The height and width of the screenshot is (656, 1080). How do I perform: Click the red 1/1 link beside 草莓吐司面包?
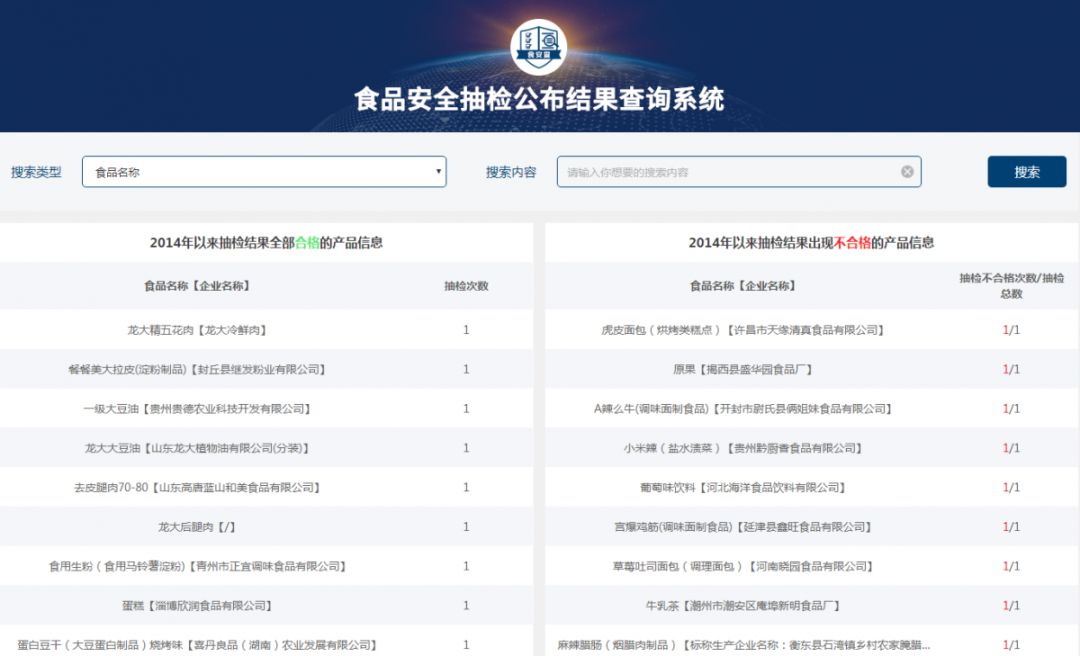point(1010,565)
